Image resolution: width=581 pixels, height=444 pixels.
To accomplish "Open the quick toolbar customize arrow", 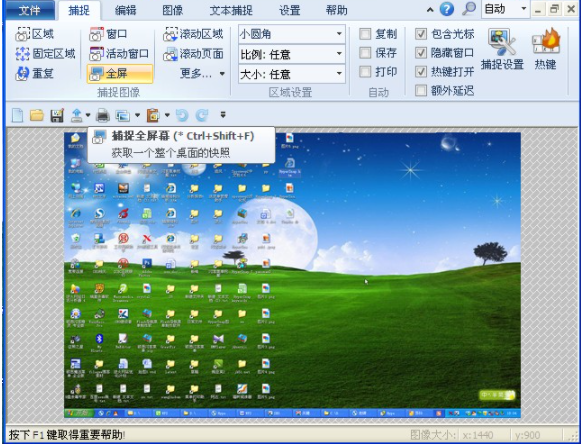I will tap(223, 115).
